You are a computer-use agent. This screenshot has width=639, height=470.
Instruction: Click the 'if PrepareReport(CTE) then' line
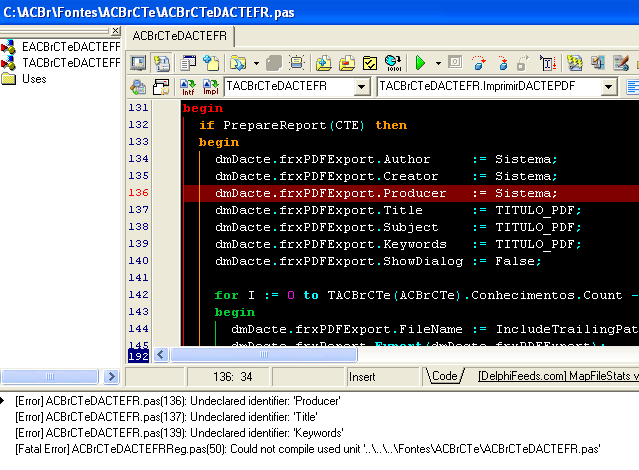click(302, 125)
